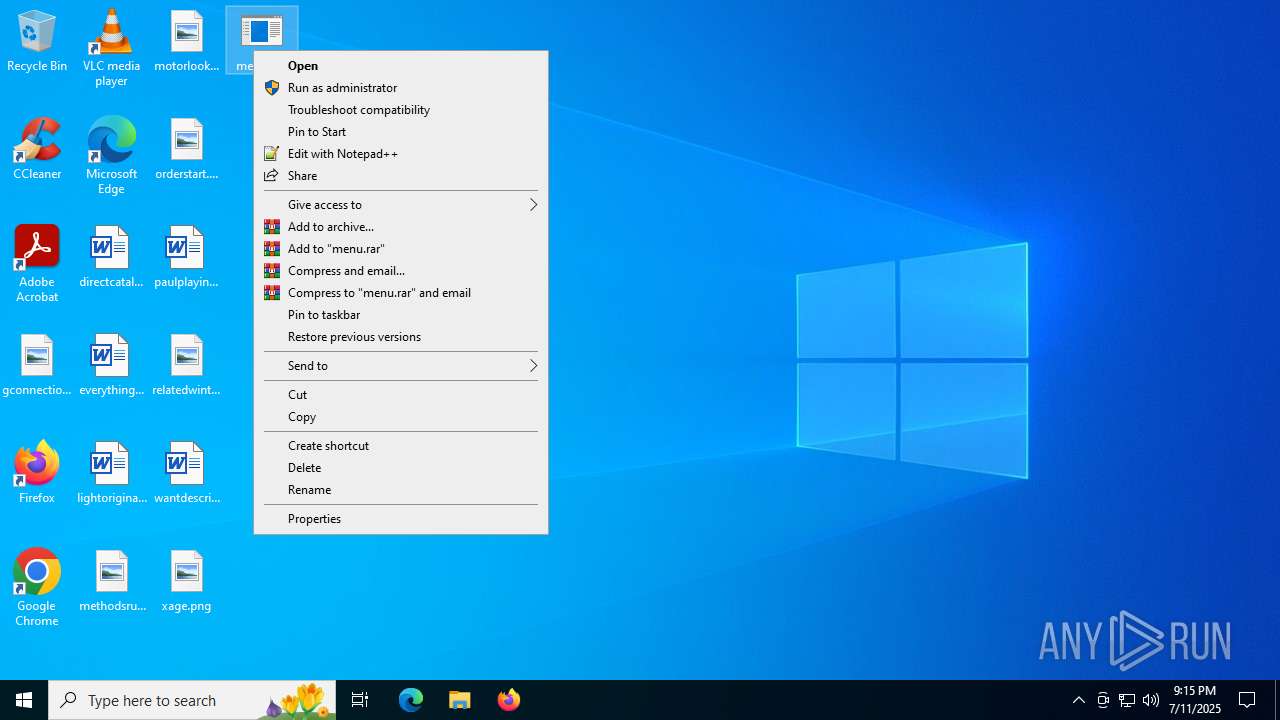Viewport: 1280px width, 720px height.
Task: Select Cut from the context menu
Action: (x=401, y=395)
